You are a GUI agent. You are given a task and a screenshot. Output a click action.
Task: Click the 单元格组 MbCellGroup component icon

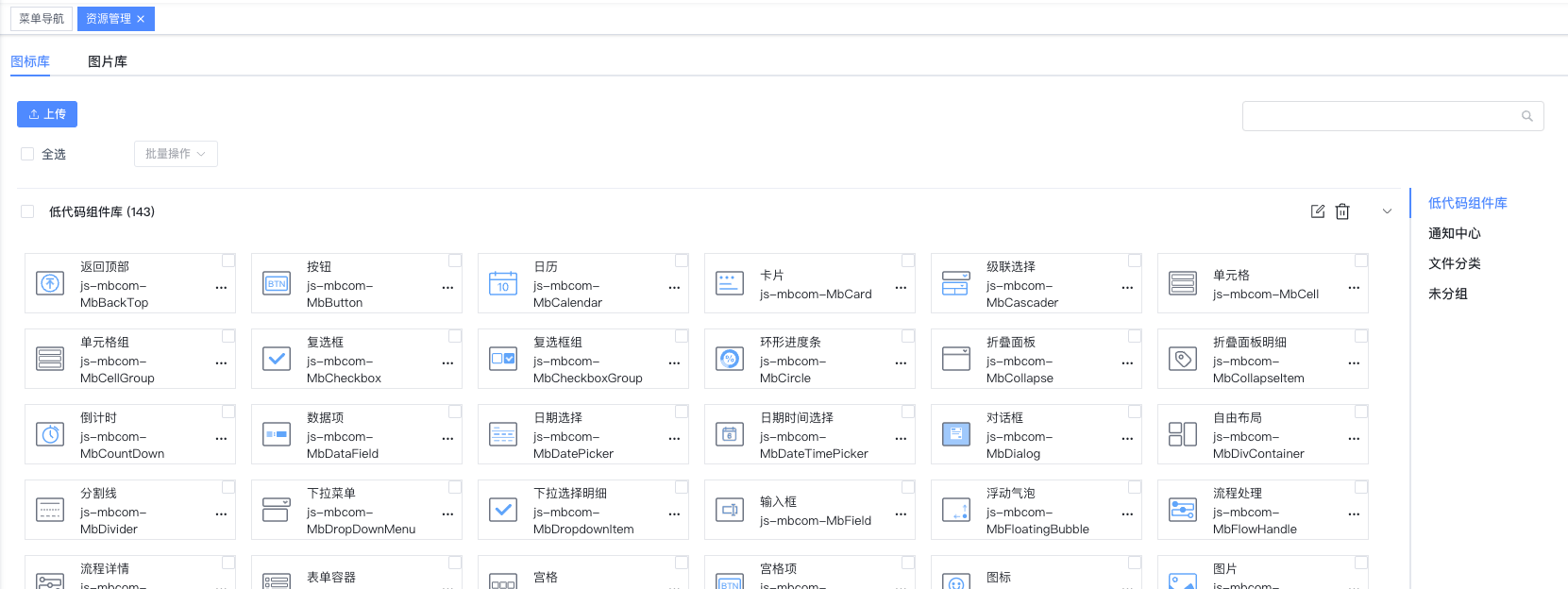pyautogui.click(x=50, y=359)
